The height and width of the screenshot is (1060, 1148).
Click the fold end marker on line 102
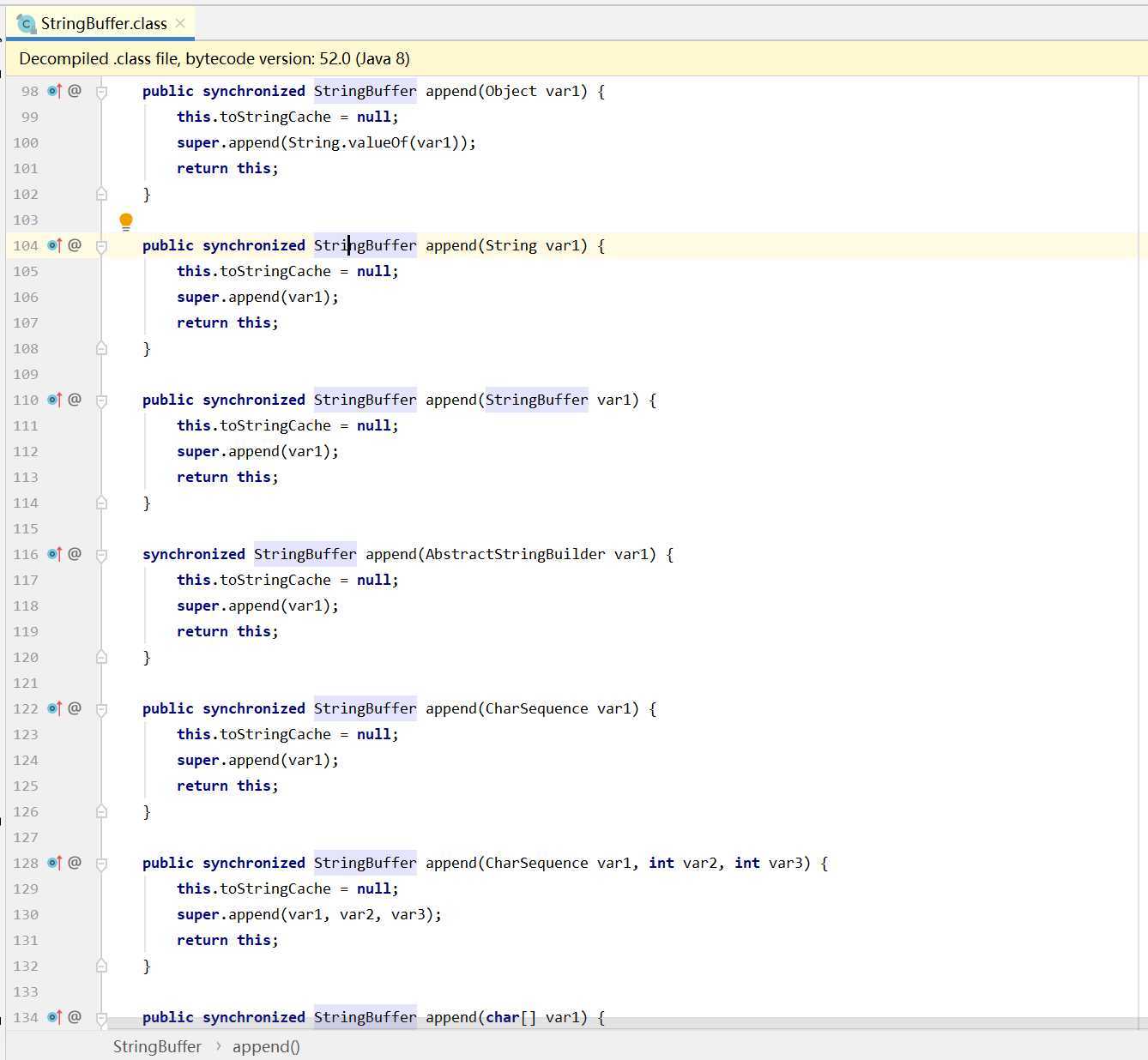click(x=101, y=193)
